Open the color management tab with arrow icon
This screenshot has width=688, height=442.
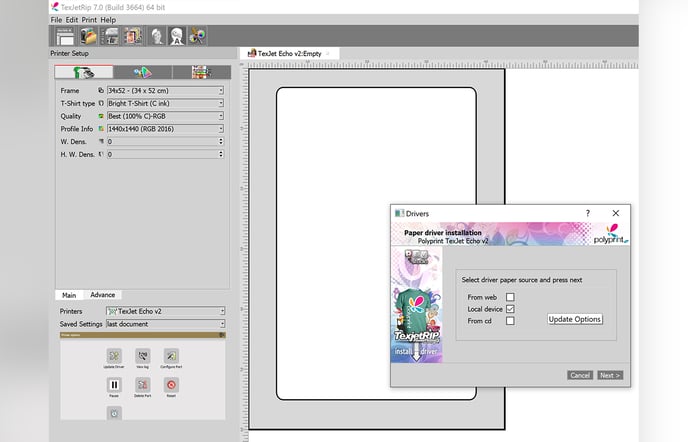point(143,72)
